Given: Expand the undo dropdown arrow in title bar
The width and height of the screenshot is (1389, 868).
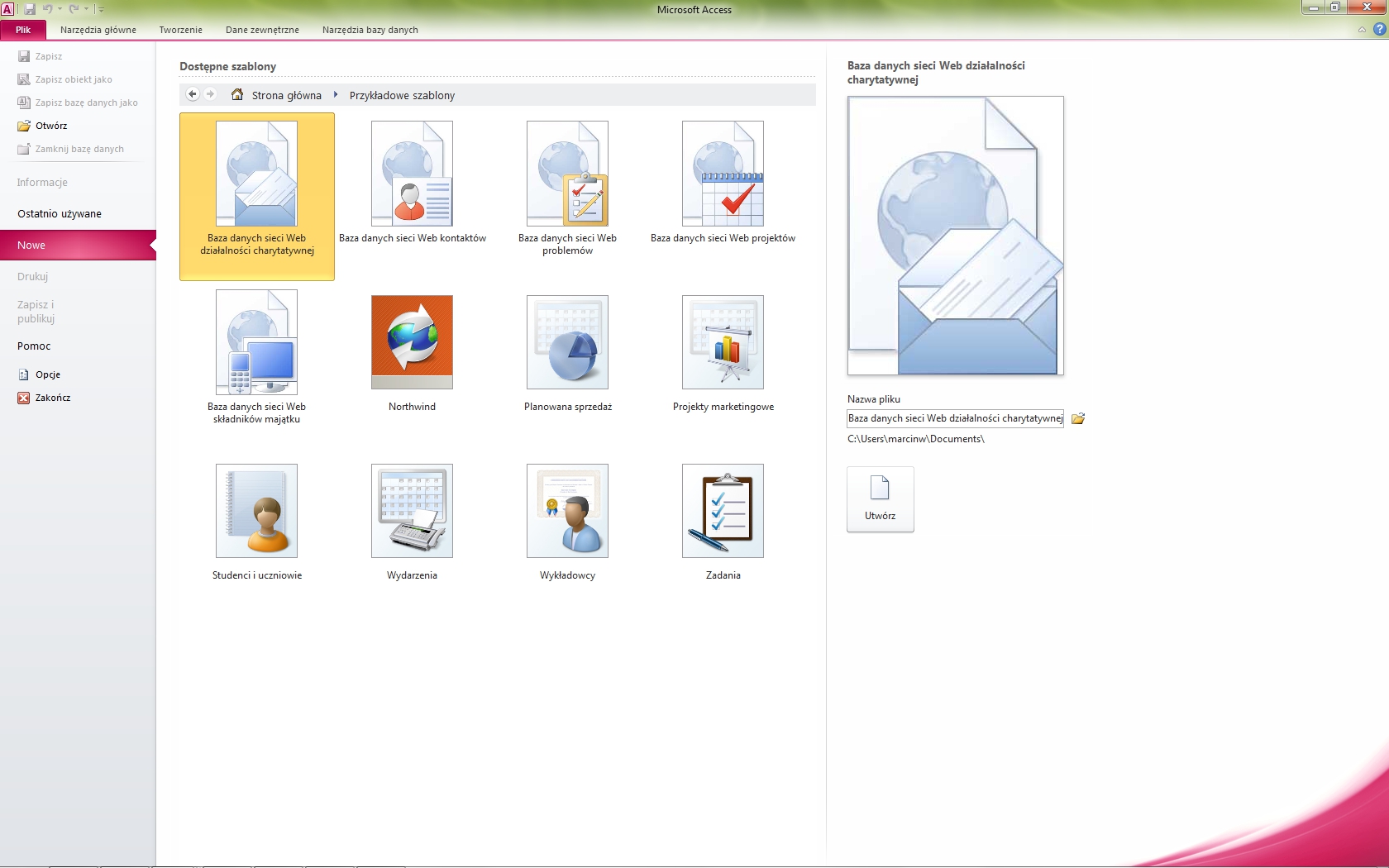Looking at the screenshot, I should 60,10.
